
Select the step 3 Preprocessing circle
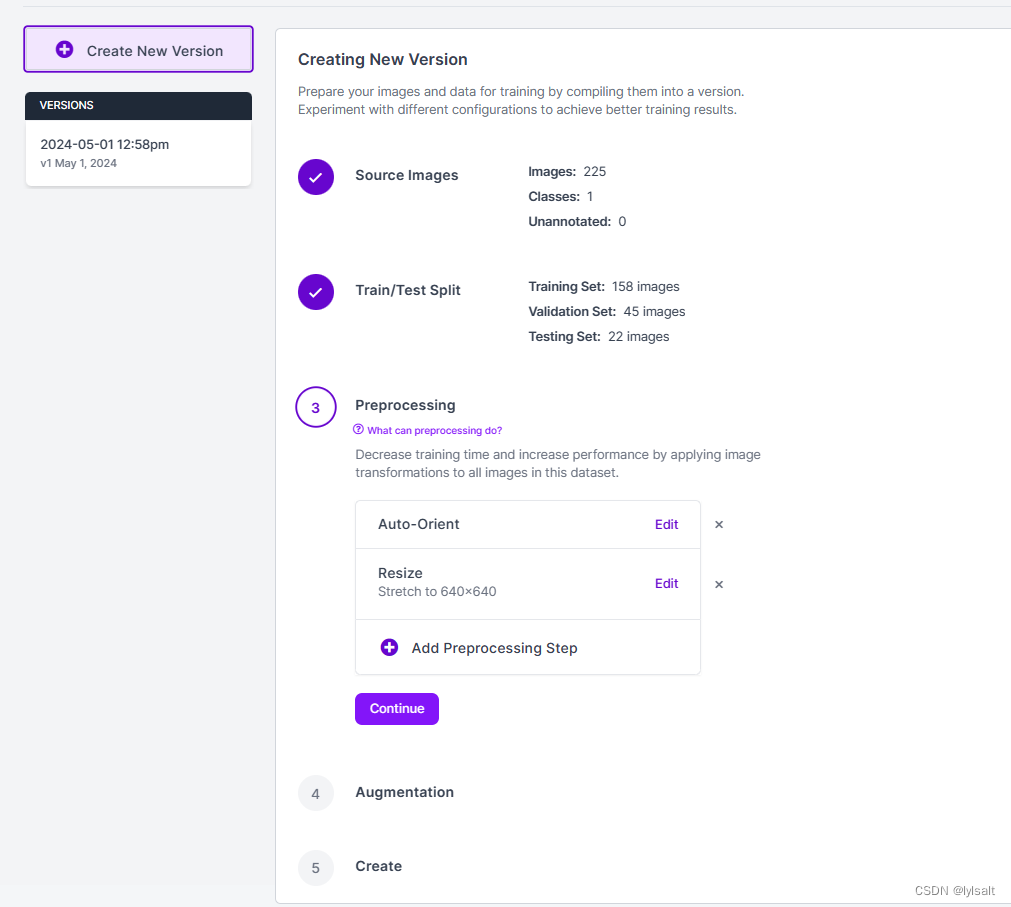pyautogui.click(x=316, y=407)
